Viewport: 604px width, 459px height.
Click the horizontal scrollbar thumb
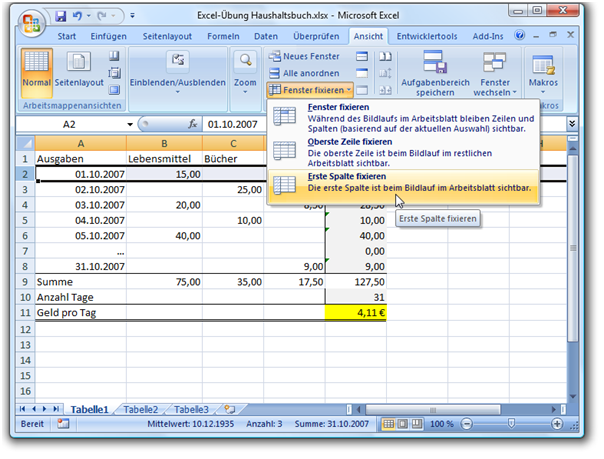(433, 409)
